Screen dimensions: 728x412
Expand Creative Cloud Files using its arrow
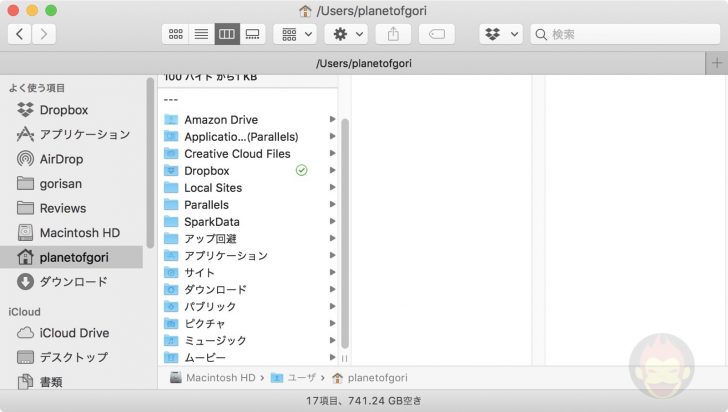pos(332,153)
